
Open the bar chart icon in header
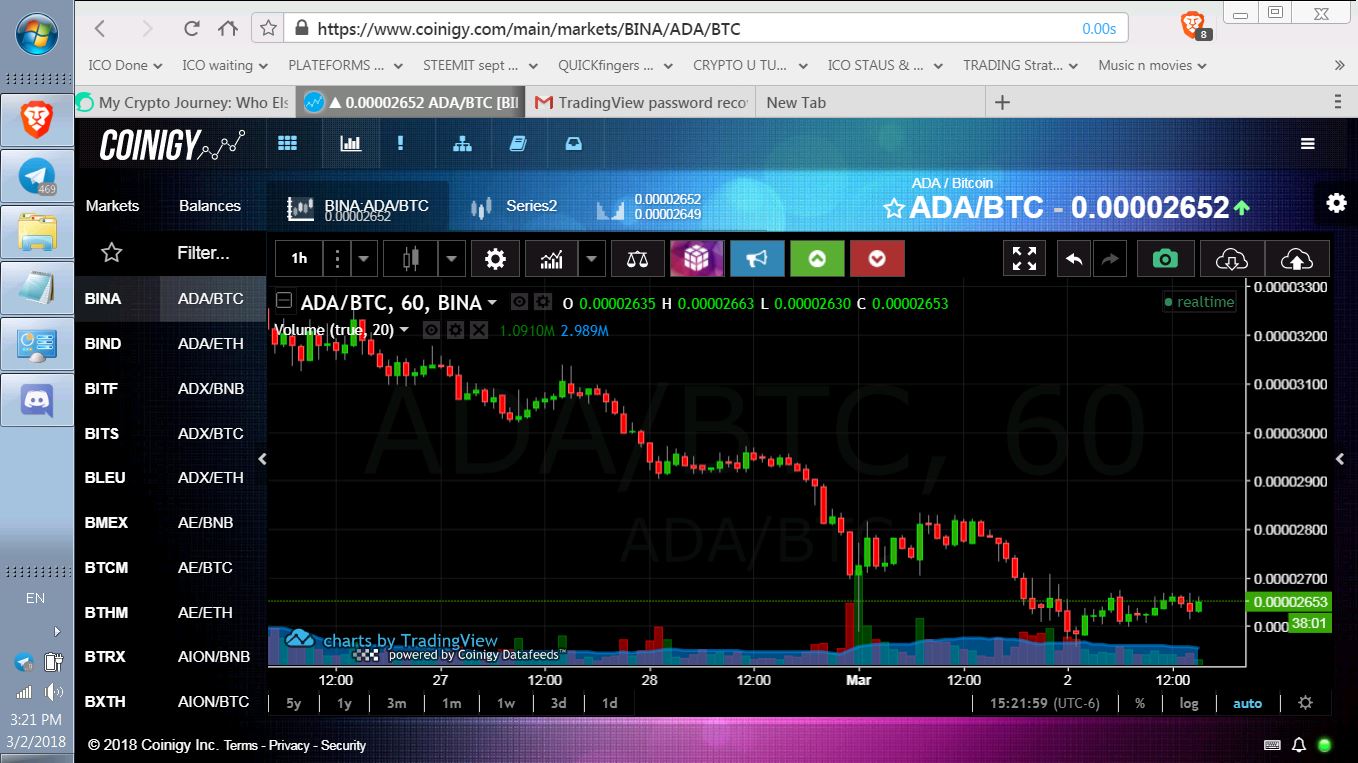[350, 144]
